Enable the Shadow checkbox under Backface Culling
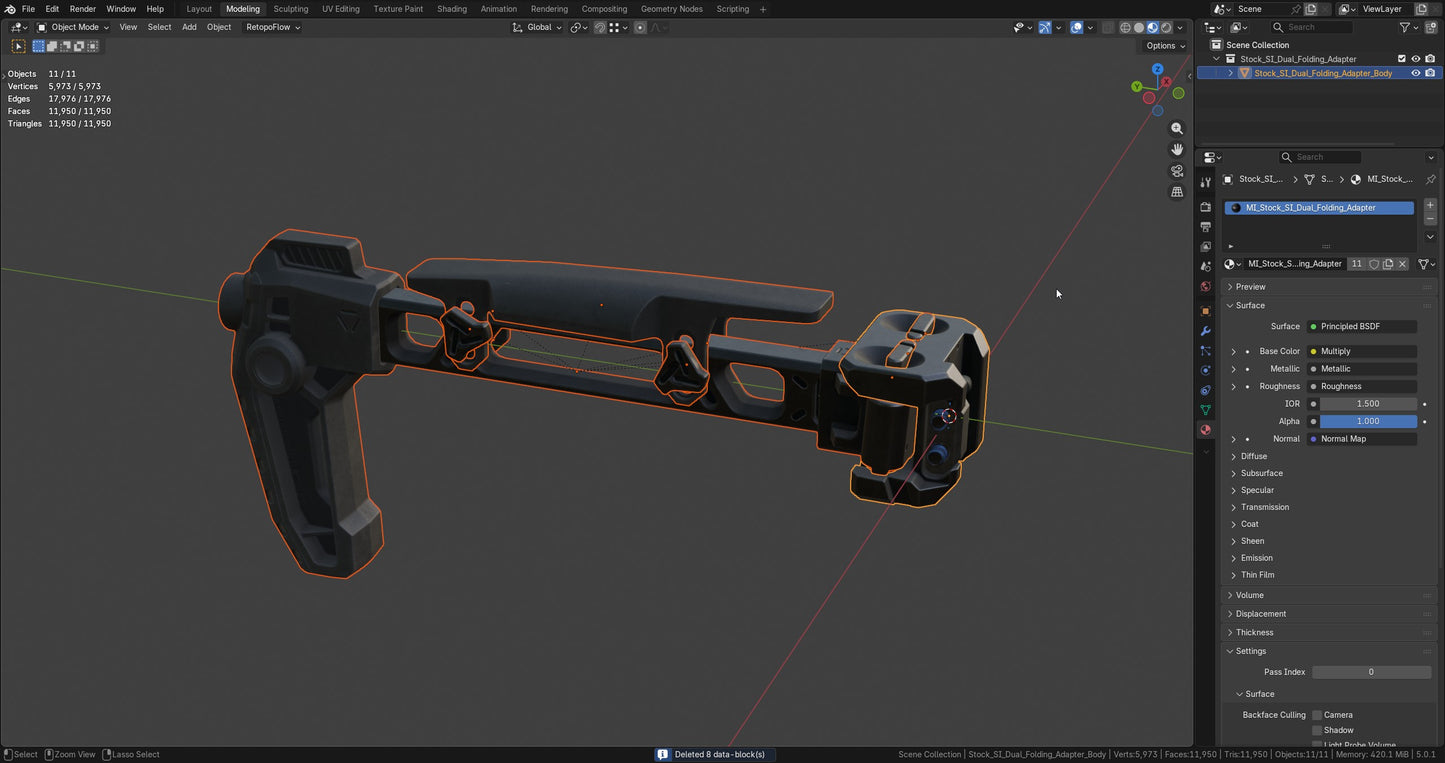The width and height of the screenshot is (1445, 763). [1317, 730]
